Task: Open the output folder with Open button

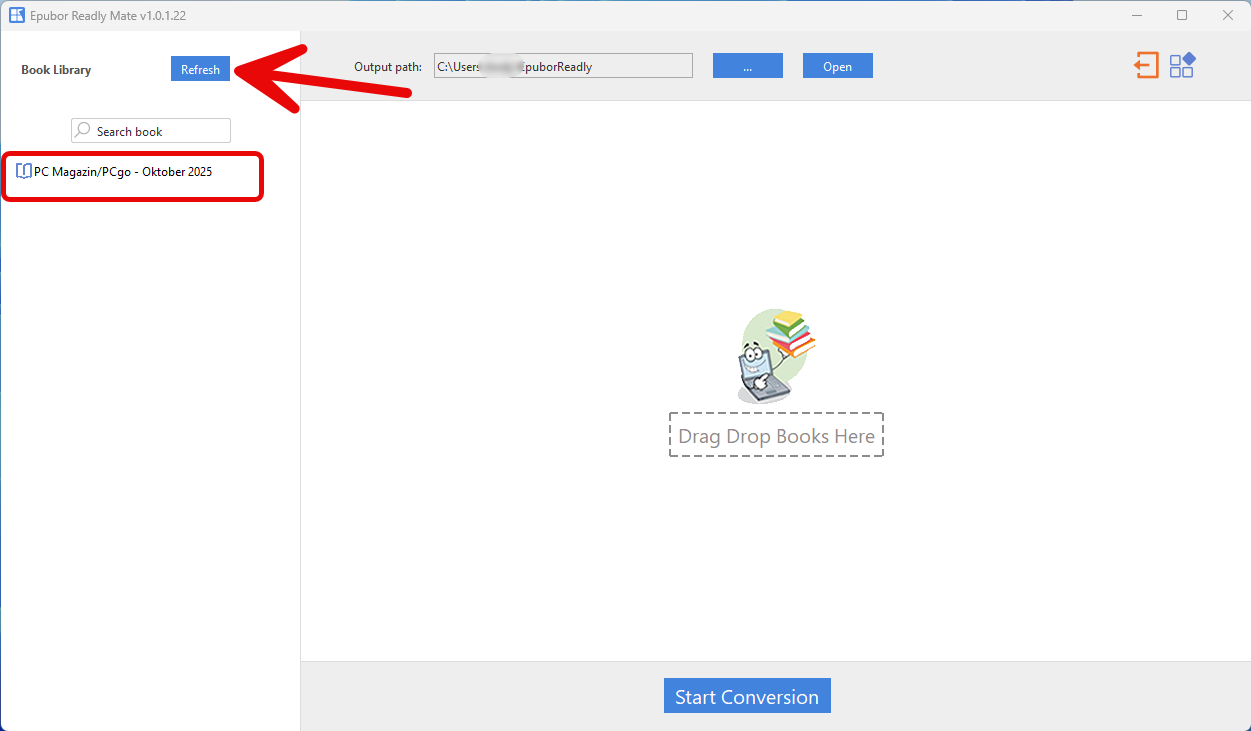Action: (837, 66)
